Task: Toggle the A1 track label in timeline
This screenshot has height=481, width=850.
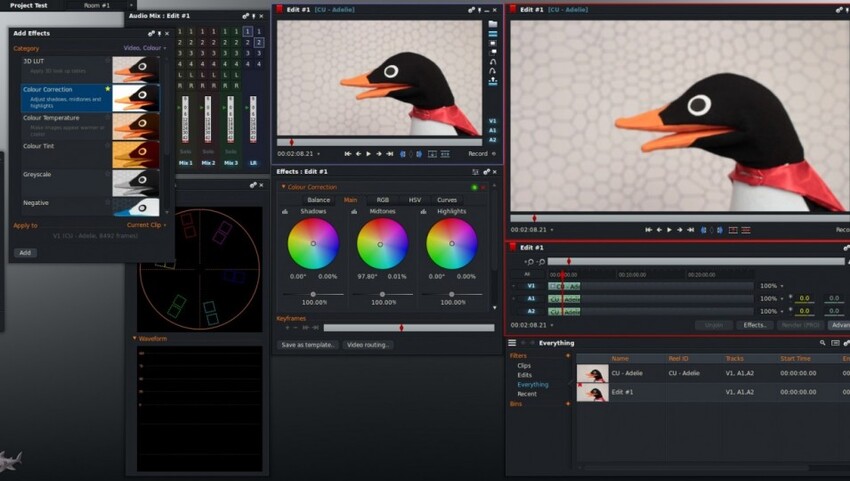Action: tap(531, 298)
